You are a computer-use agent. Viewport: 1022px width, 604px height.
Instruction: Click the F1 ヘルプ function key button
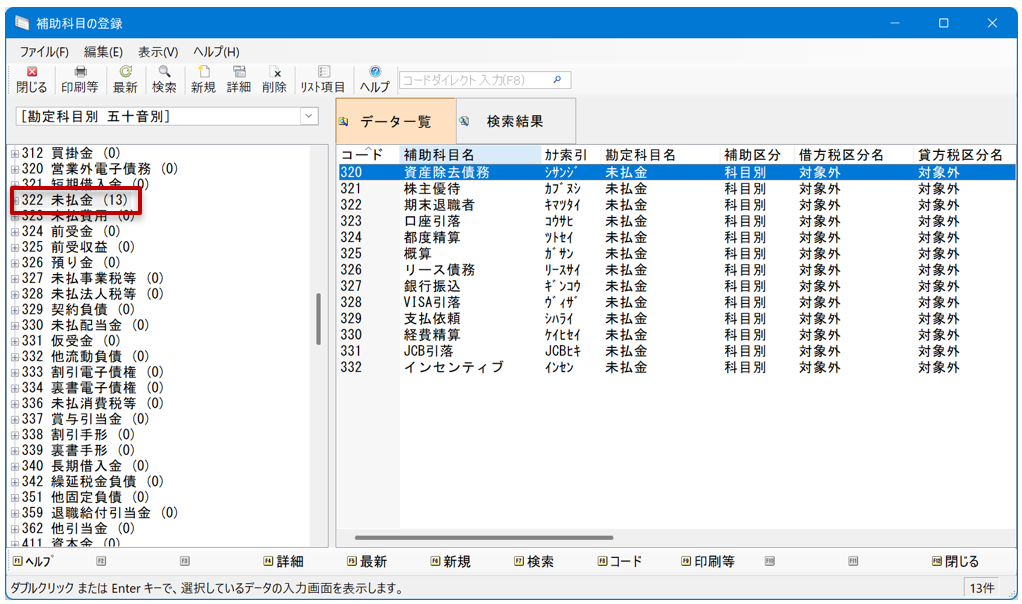tap(33, 562)
